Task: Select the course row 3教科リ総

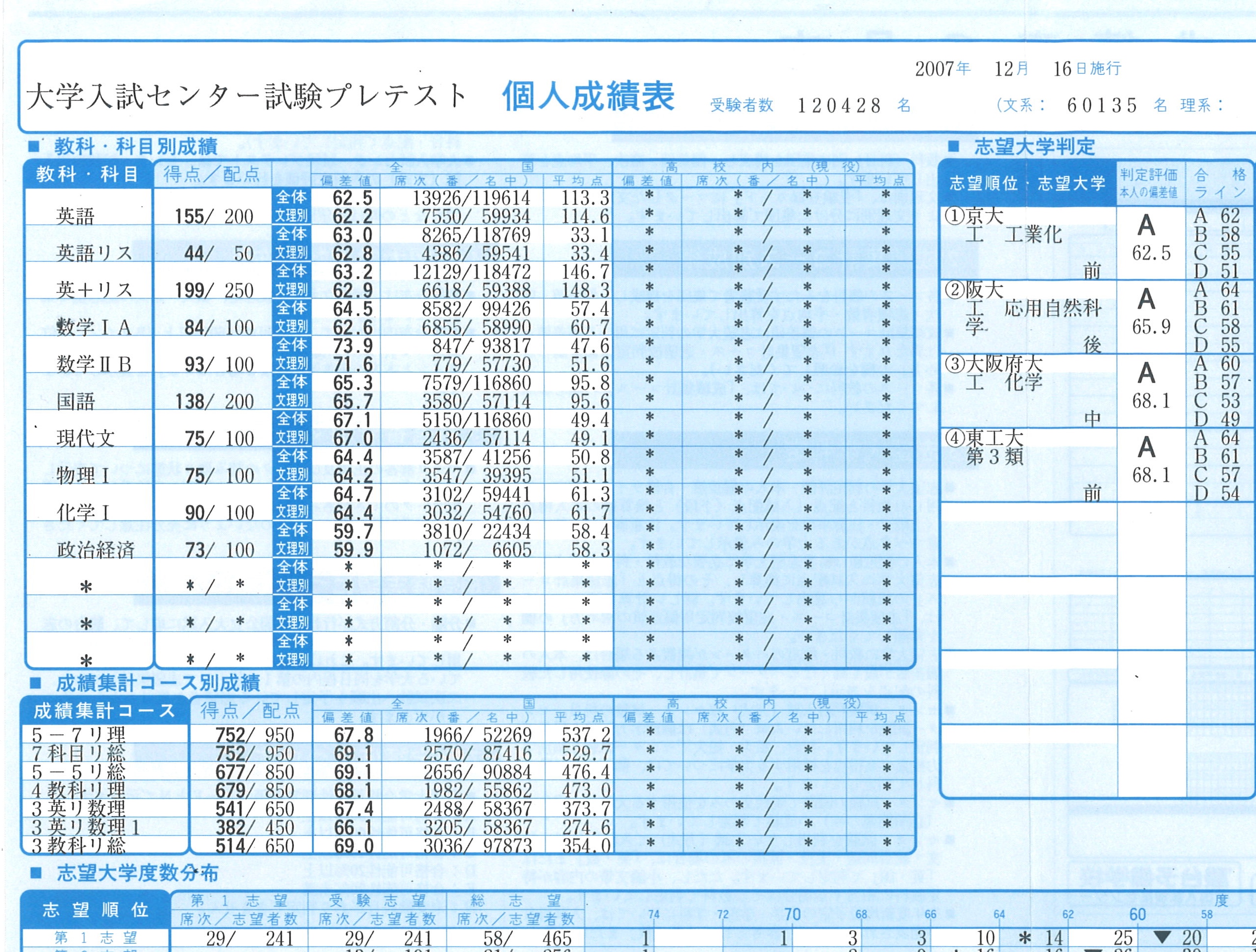Action: pyautogui.click(x=78, y=846)
